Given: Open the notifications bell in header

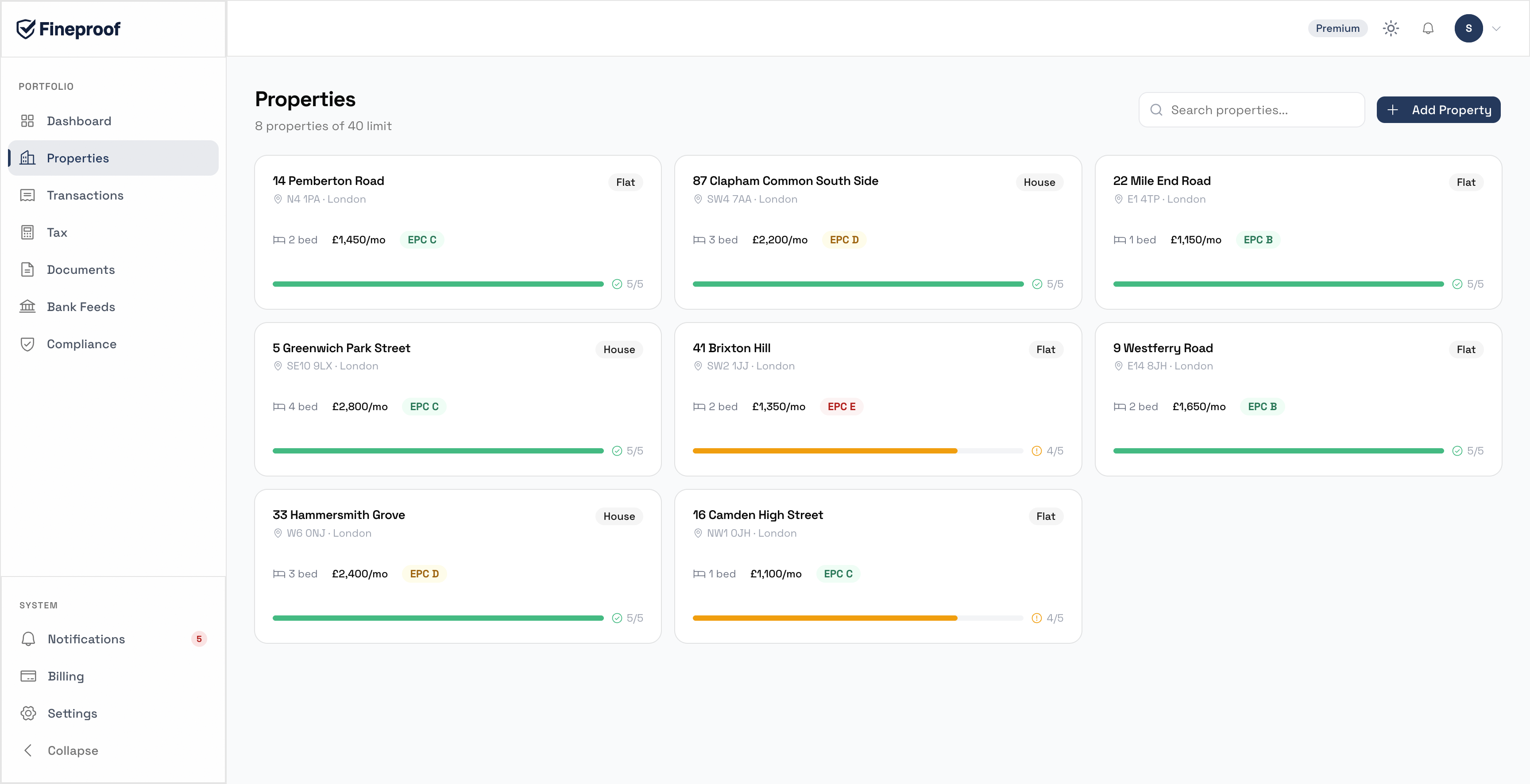Looking at the screenshot, I should 1428,28.
